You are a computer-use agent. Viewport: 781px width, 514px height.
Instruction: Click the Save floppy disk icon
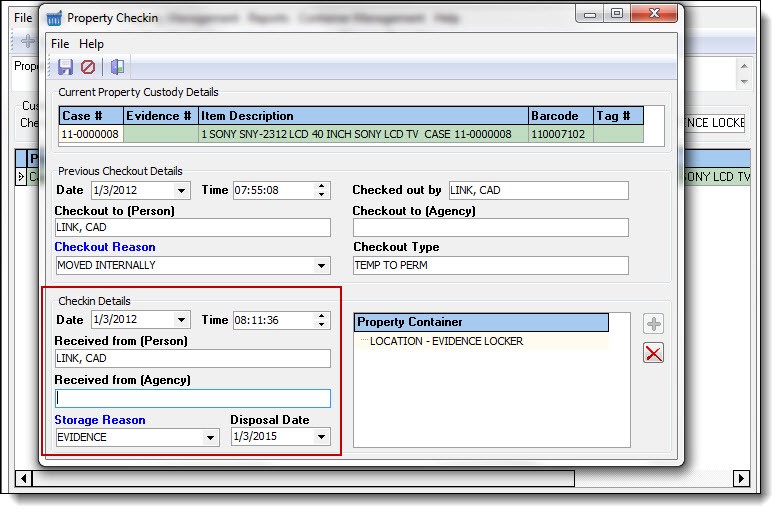coord(65,67)
